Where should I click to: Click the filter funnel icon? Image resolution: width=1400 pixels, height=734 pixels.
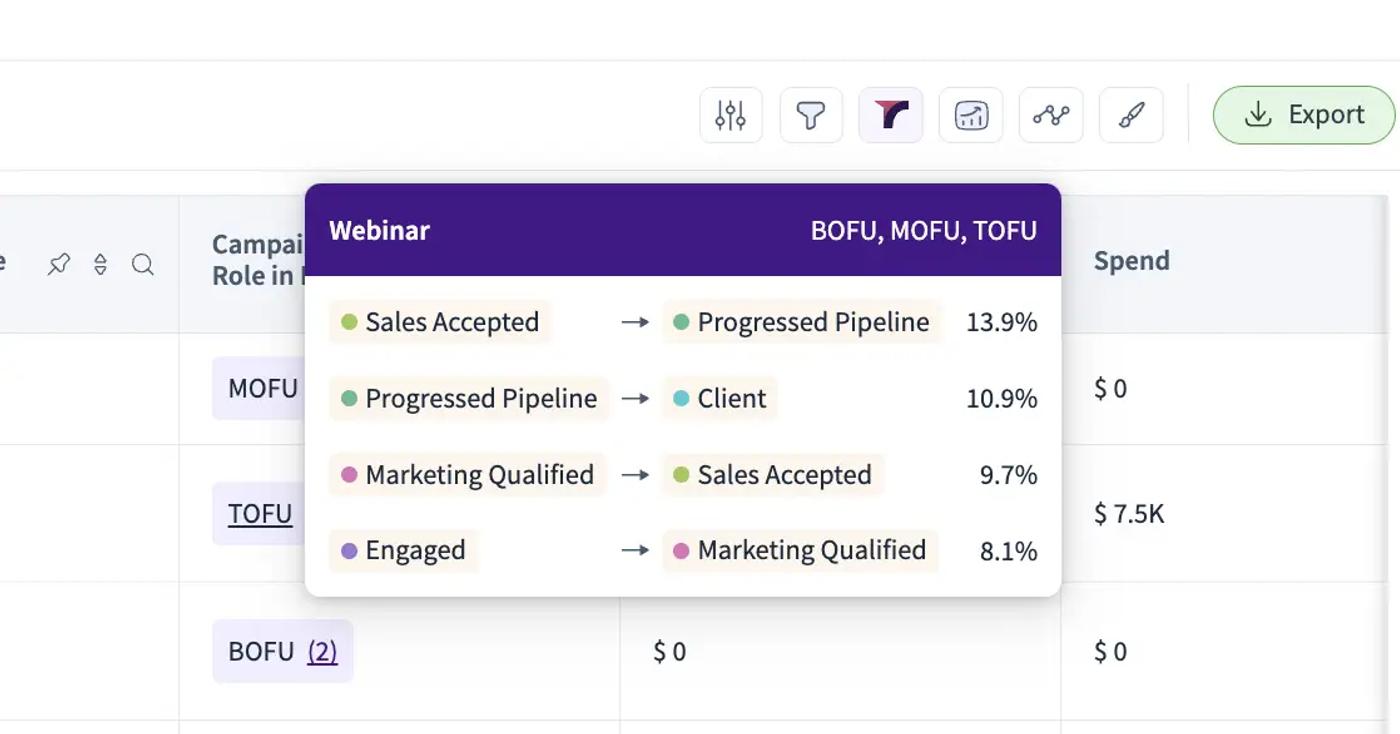[x=811, y=115]
